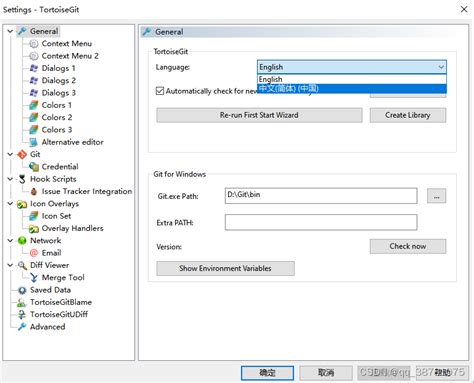Click the Check now button
Viewport: 474px width, 383px height.
[408, 246]
